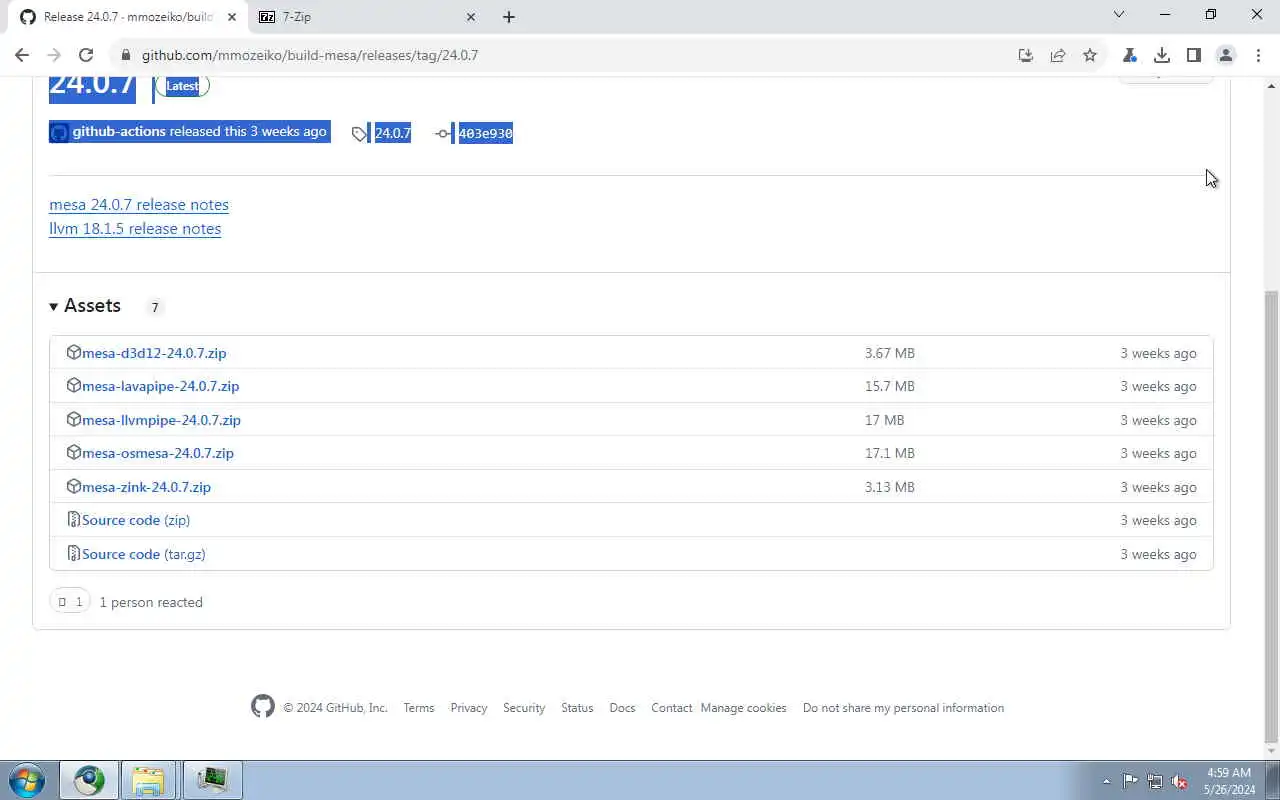This screenshot has height=800, width=1280.
Task: Click package icon beside mesa-zink zip
Action: click(x=73, y=486)
